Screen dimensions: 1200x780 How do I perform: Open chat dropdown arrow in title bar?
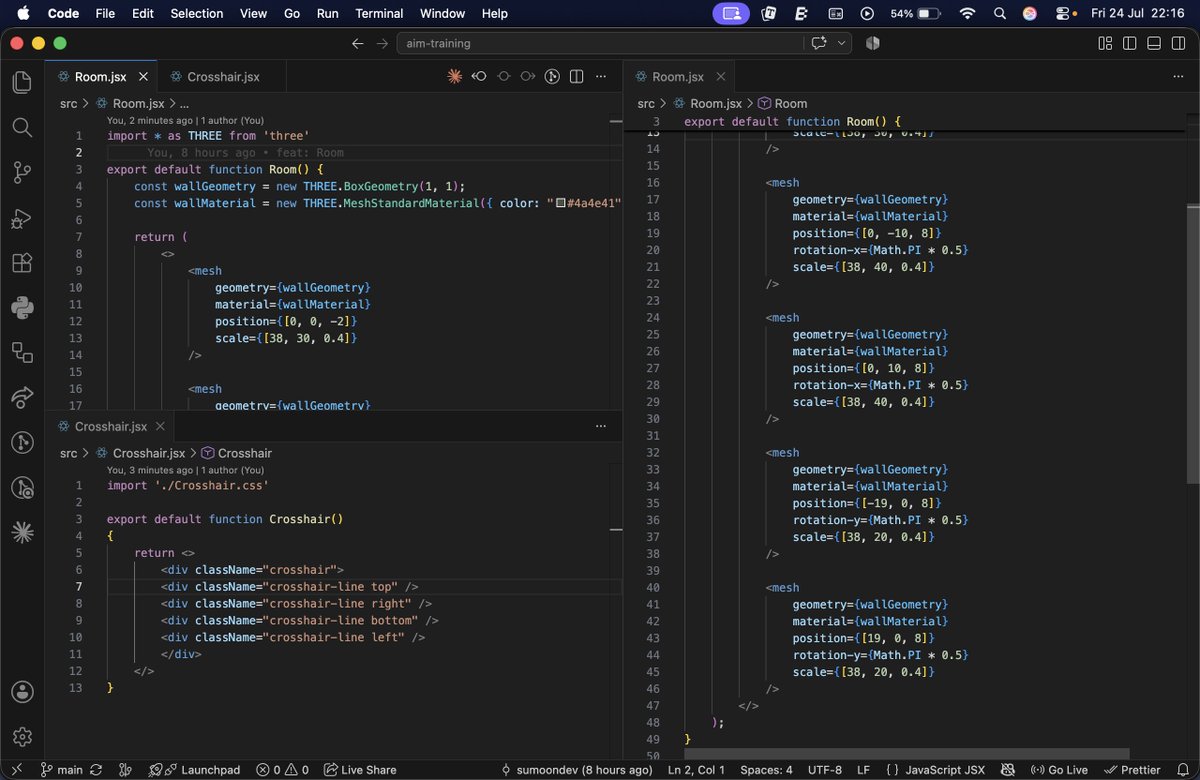tap(842, 43)
